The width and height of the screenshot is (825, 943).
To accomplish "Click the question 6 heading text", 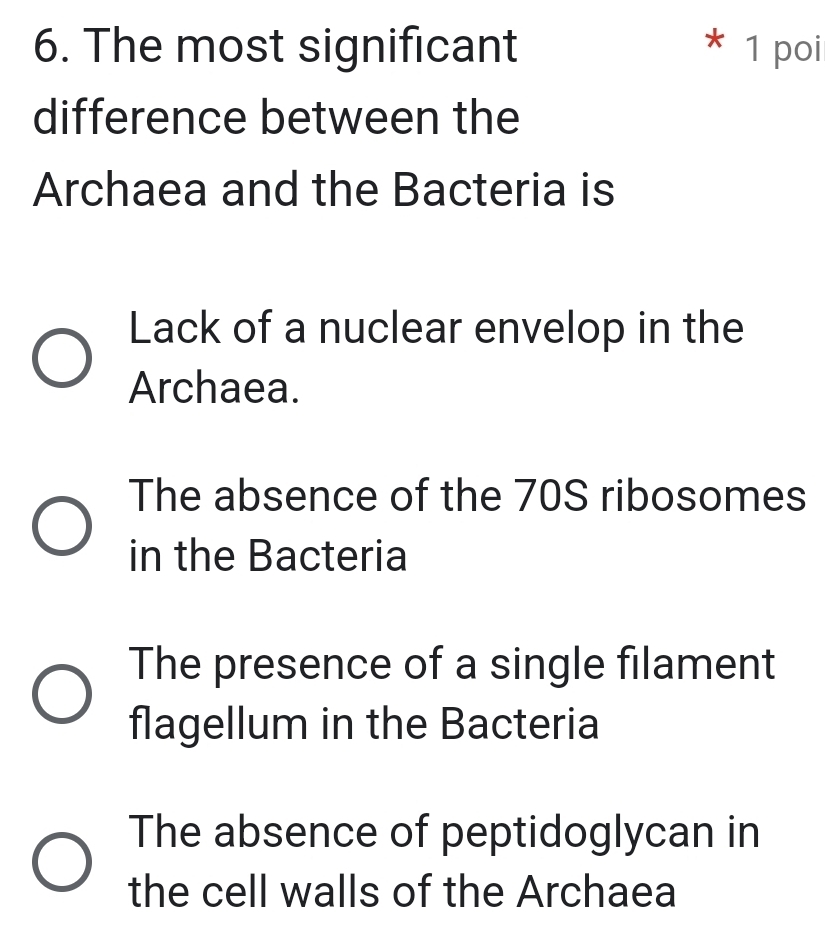I will coord(275,46).
